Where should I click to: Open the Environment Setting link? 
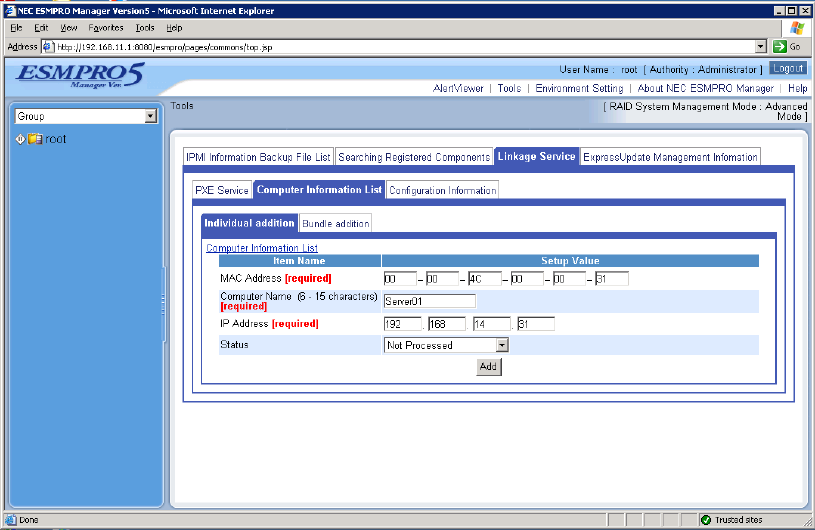point(579,88)
